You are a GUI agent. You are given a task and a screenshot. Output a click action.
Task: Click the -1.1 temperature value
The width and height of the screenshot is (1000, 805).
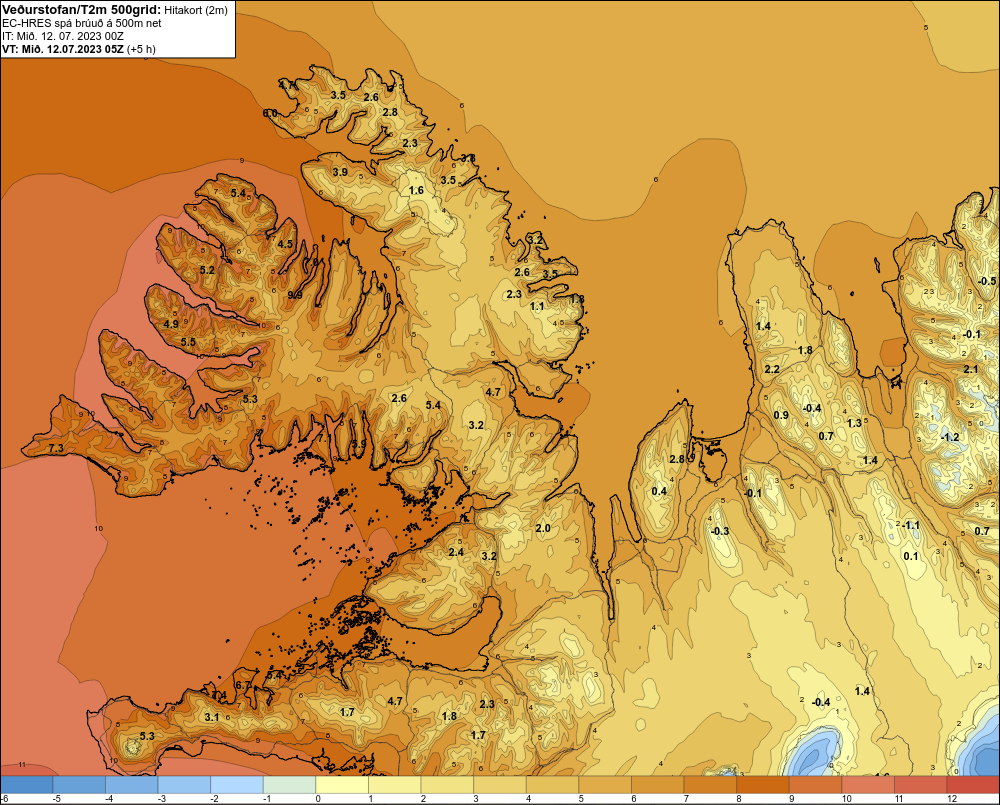pos(911,526)
